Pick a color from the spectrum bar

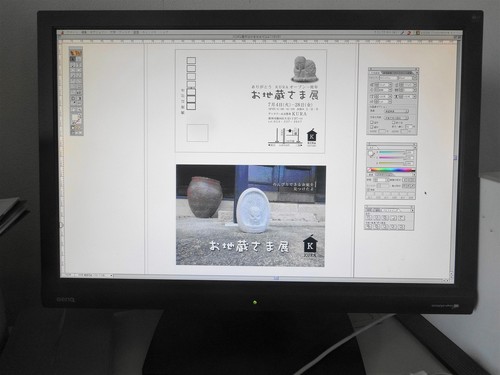coord(391,170)
